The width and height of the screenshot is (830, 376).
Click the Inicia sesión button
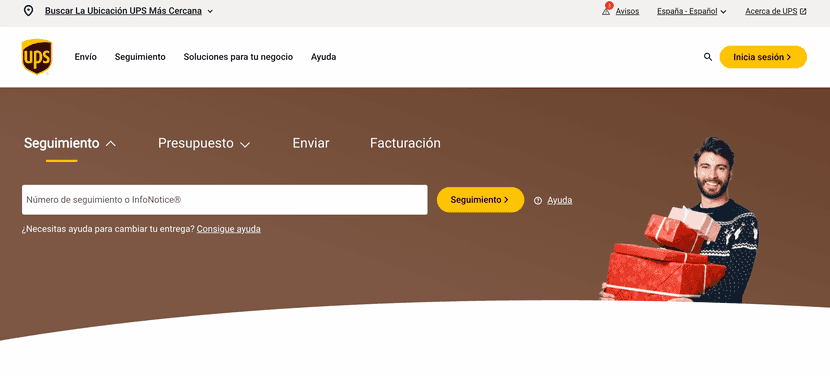763,57
